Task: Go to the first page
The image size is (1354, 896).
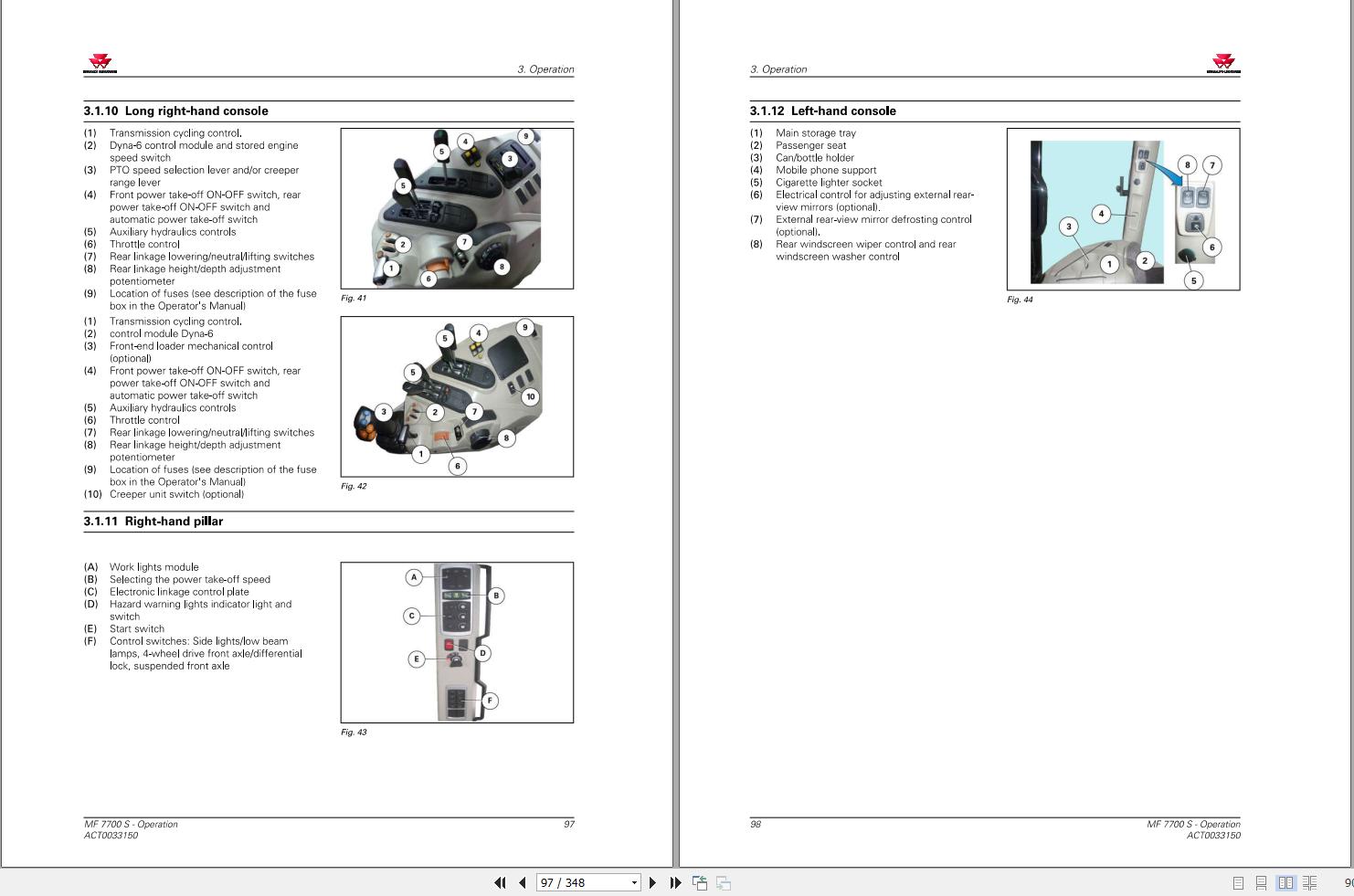Action: point(500,882)
